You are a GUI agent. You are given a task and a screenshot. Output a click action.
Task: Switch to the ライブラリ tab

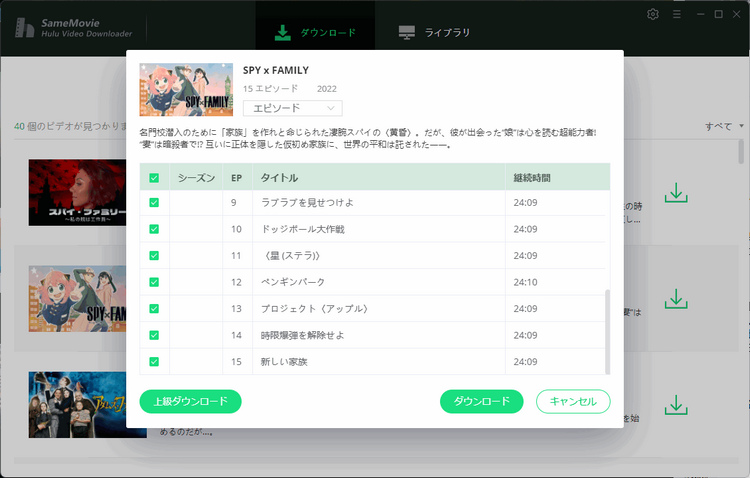pyautogui.click(x=434, y=33)
